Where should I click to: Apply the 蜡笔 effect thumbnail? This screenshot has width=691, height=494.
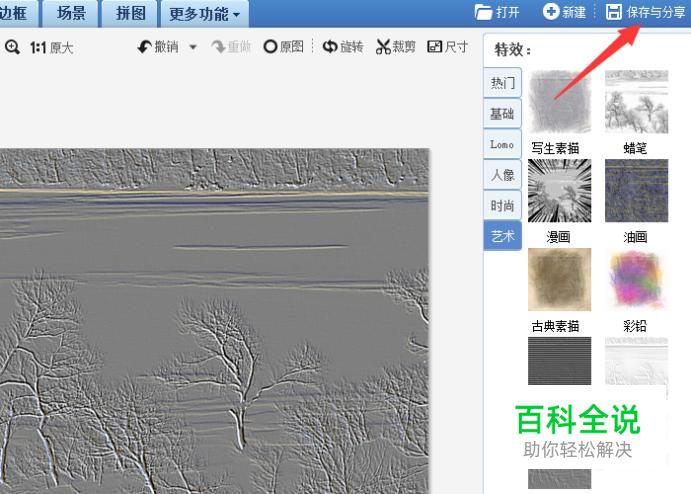click(x=636, y=102)
